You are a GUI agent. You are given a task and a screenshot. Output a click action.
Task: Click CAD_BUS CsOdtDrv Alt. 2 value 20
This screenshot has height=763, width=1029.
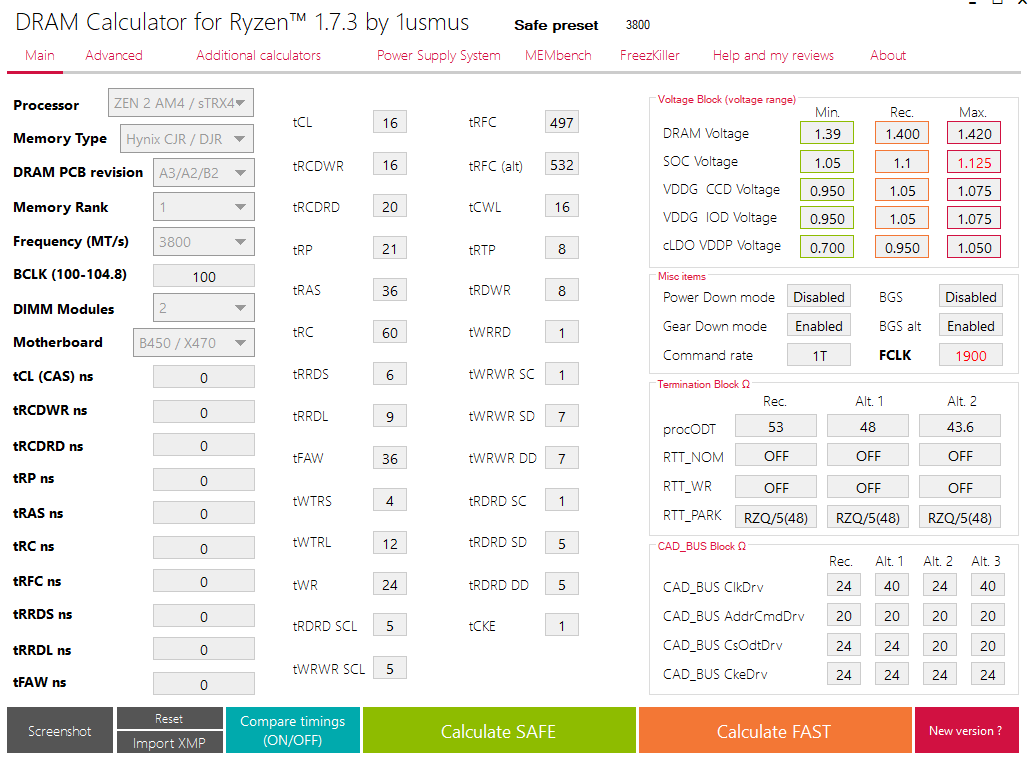[x=940, y=645]
